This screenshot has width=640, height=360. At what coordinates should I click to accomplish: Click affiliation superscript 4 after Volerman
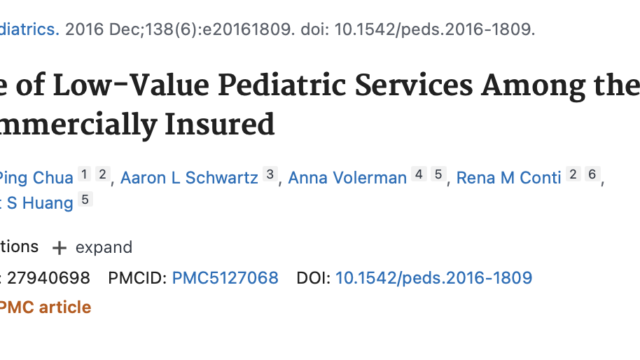click(418, 174)
